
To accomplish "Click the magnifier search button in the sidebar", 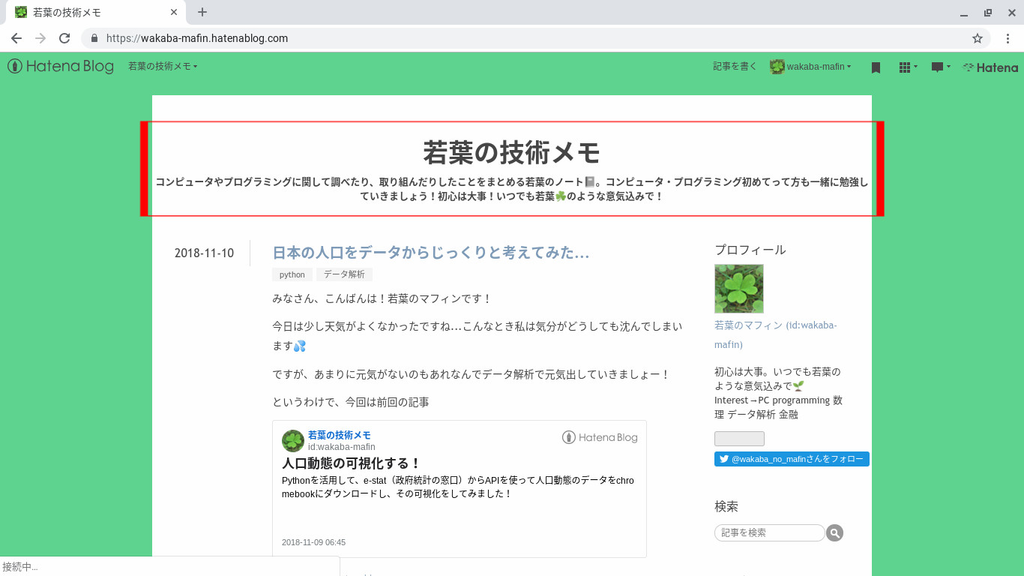I will [x=834, y=532].
